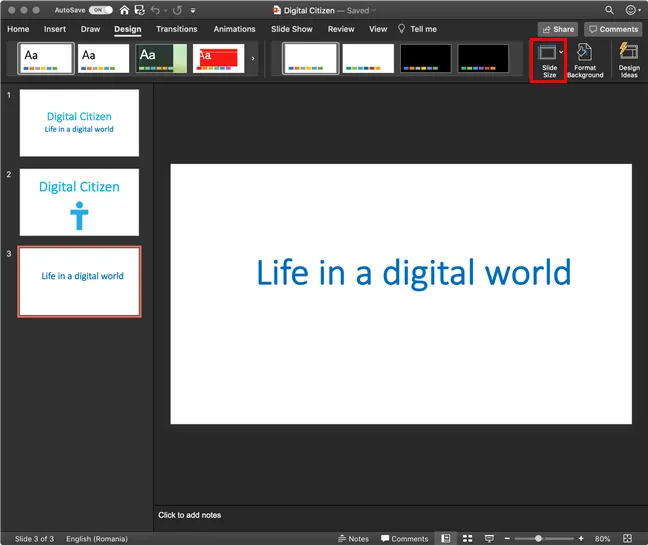Fit slide to current window
Screen dimensions: 648x545
[627, 538]
